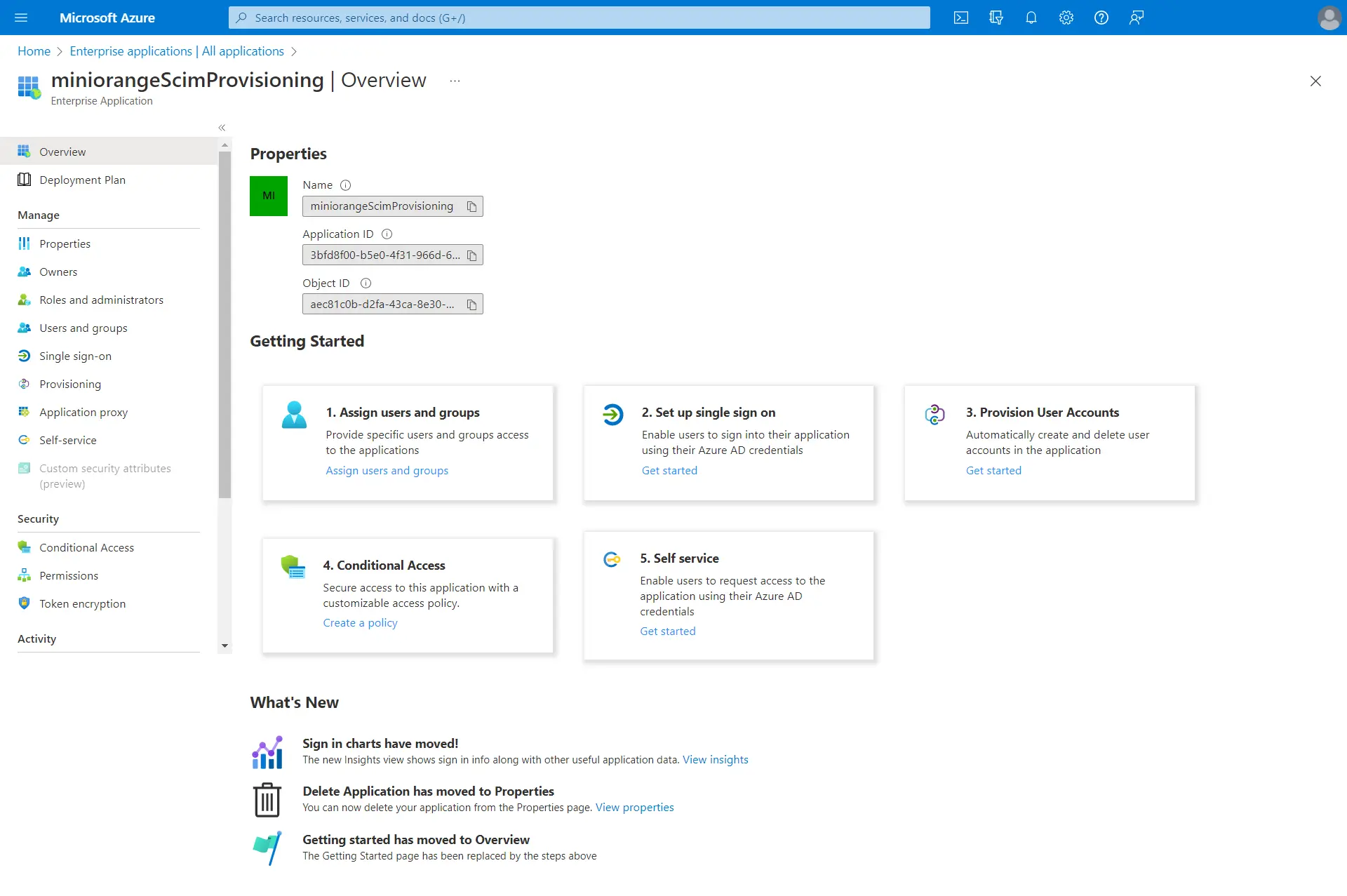Viewport: 1347px width, 896px height.
Task: Open Conditional Access under Security
Action: pyautogui.click(x=86, y=547)
